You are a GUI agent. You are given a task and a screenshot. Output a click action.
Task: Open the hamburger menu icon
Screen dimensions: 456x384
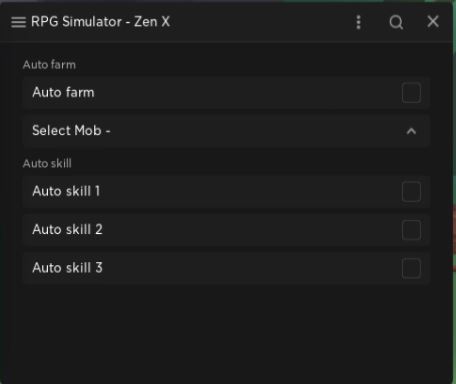point(18,22)
